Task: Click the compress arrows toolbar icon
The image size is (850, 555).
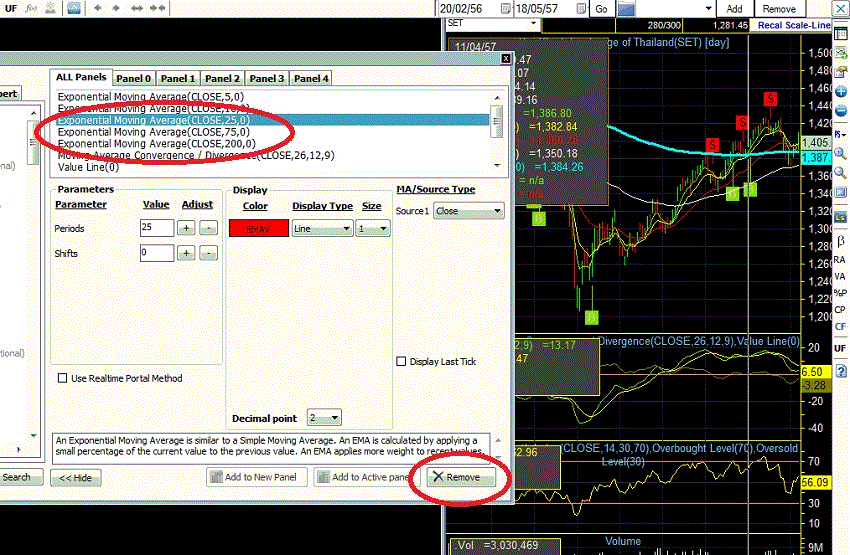Action: pyautogui.click(x=158, y=8)
